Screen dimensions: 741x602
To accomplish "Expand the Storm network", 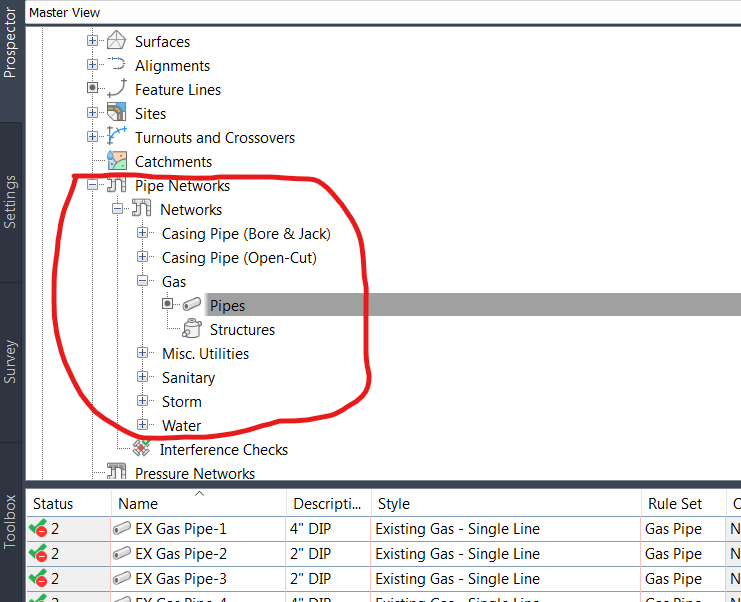I will (143, 401).
